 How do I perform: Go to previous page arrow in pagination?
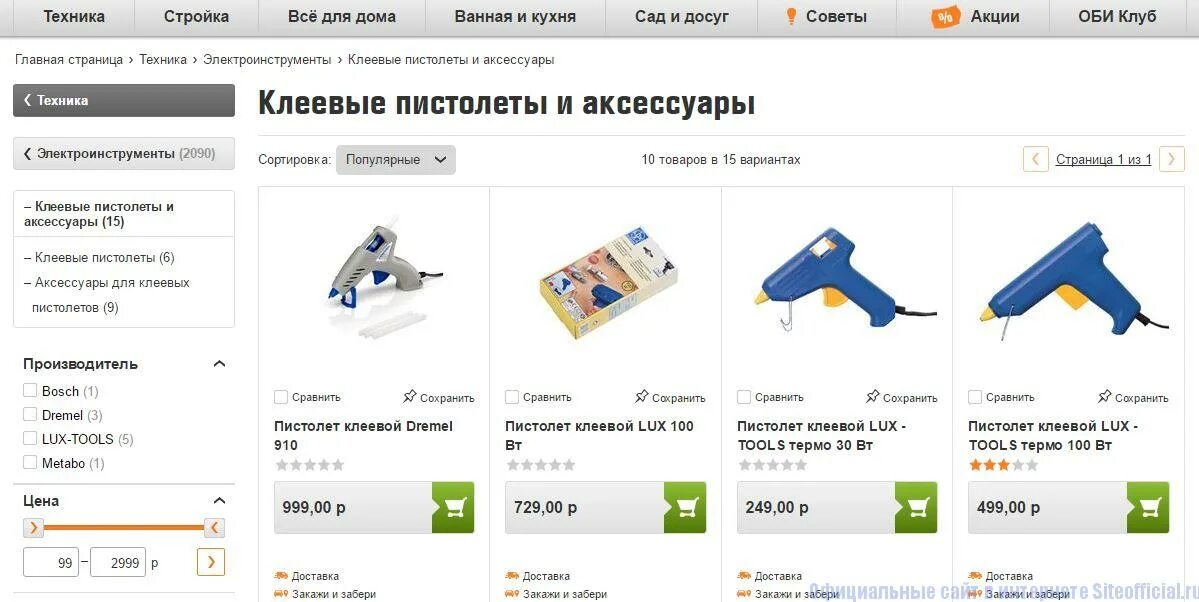(1035, 159)
